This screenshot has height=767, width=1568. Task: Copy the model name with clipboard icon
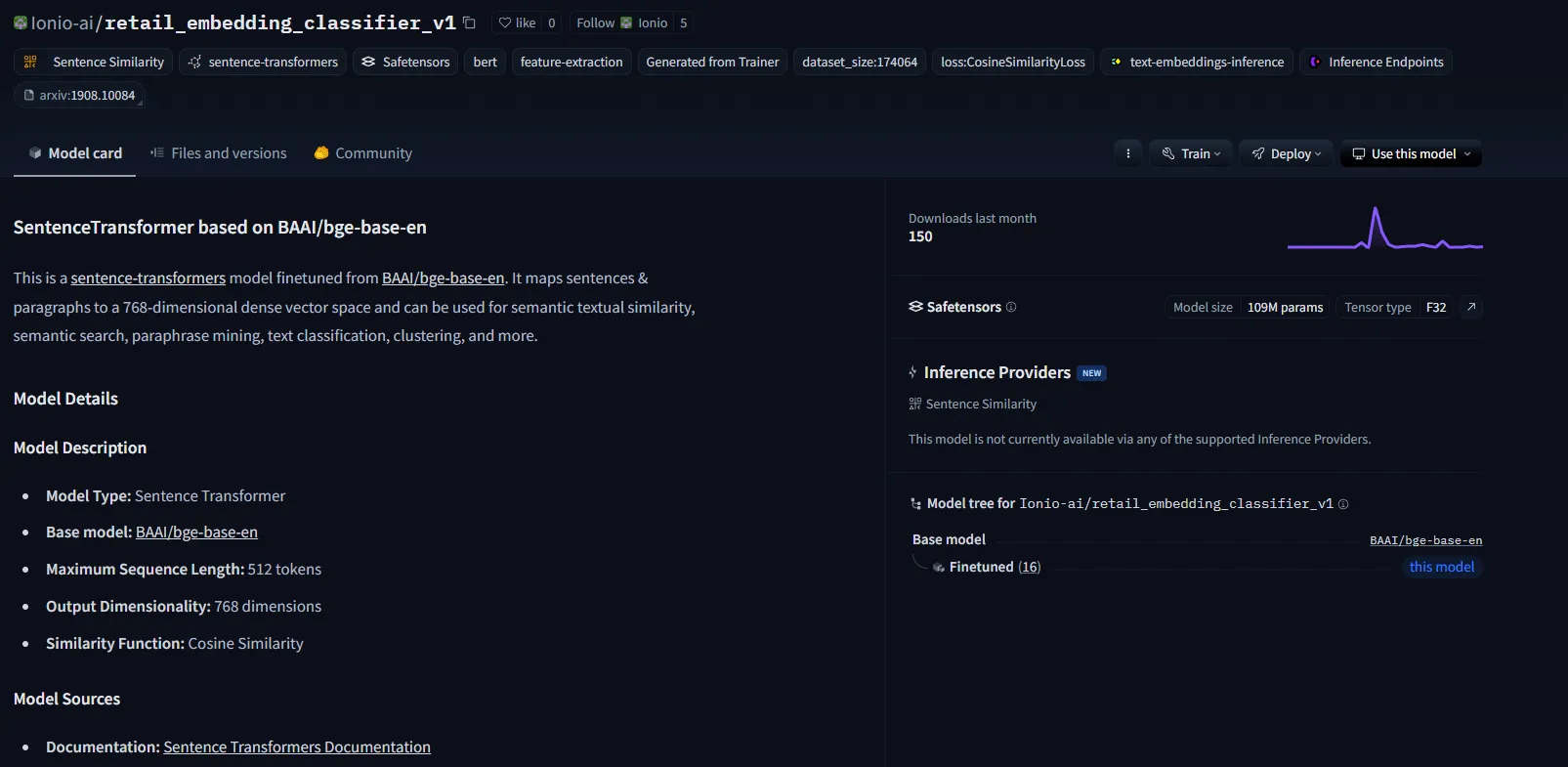point(469,22)
